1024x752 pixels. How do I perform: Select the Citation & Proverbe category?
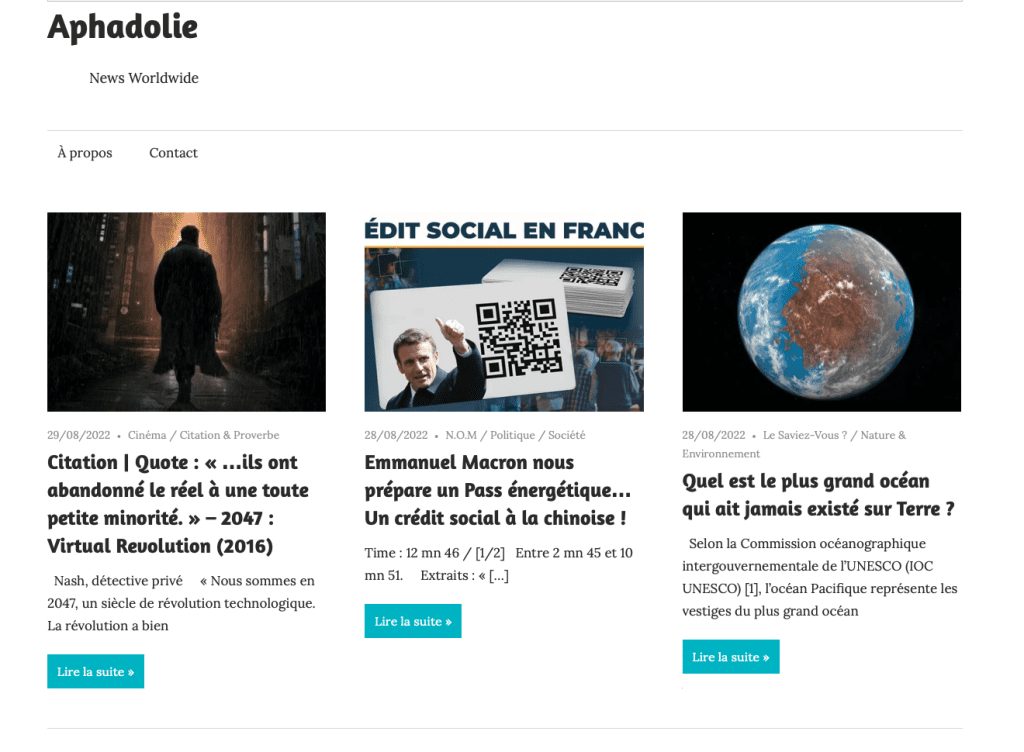coord(229,435)
